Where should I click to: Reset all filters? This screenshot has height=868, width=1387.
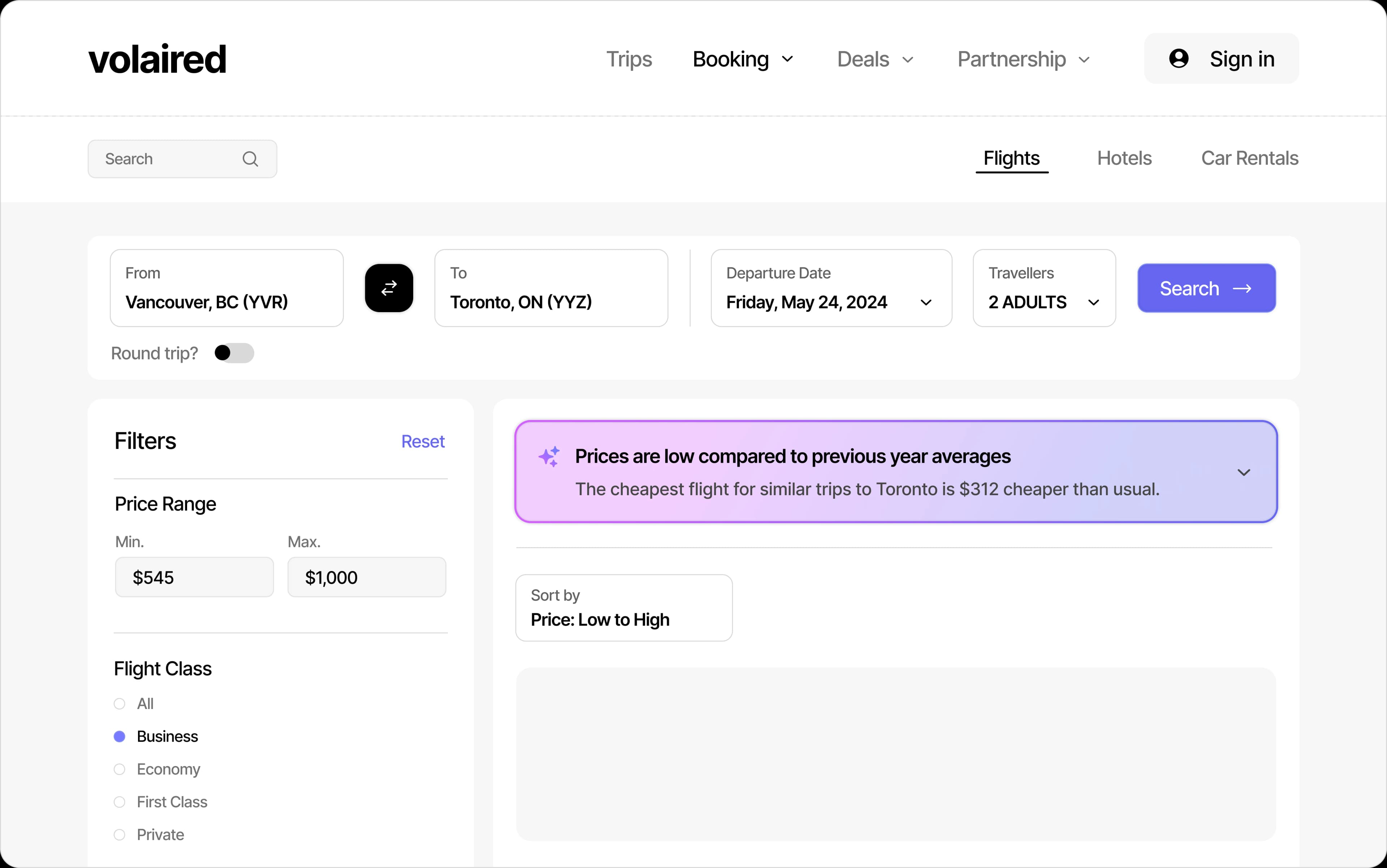click(x=423, y=441)
